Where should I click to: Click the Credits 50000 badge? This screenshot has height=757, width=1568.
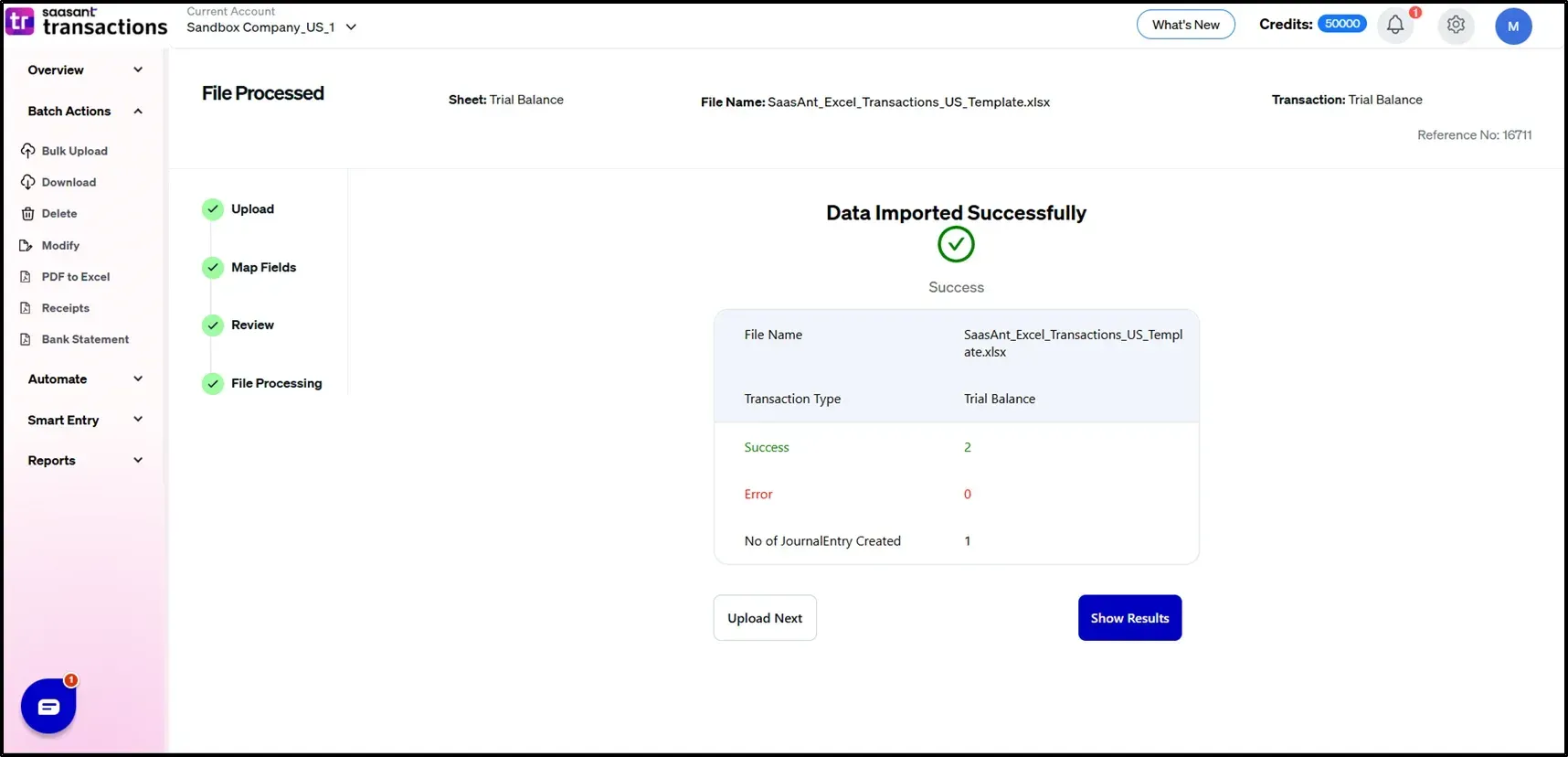(1342, 24)
